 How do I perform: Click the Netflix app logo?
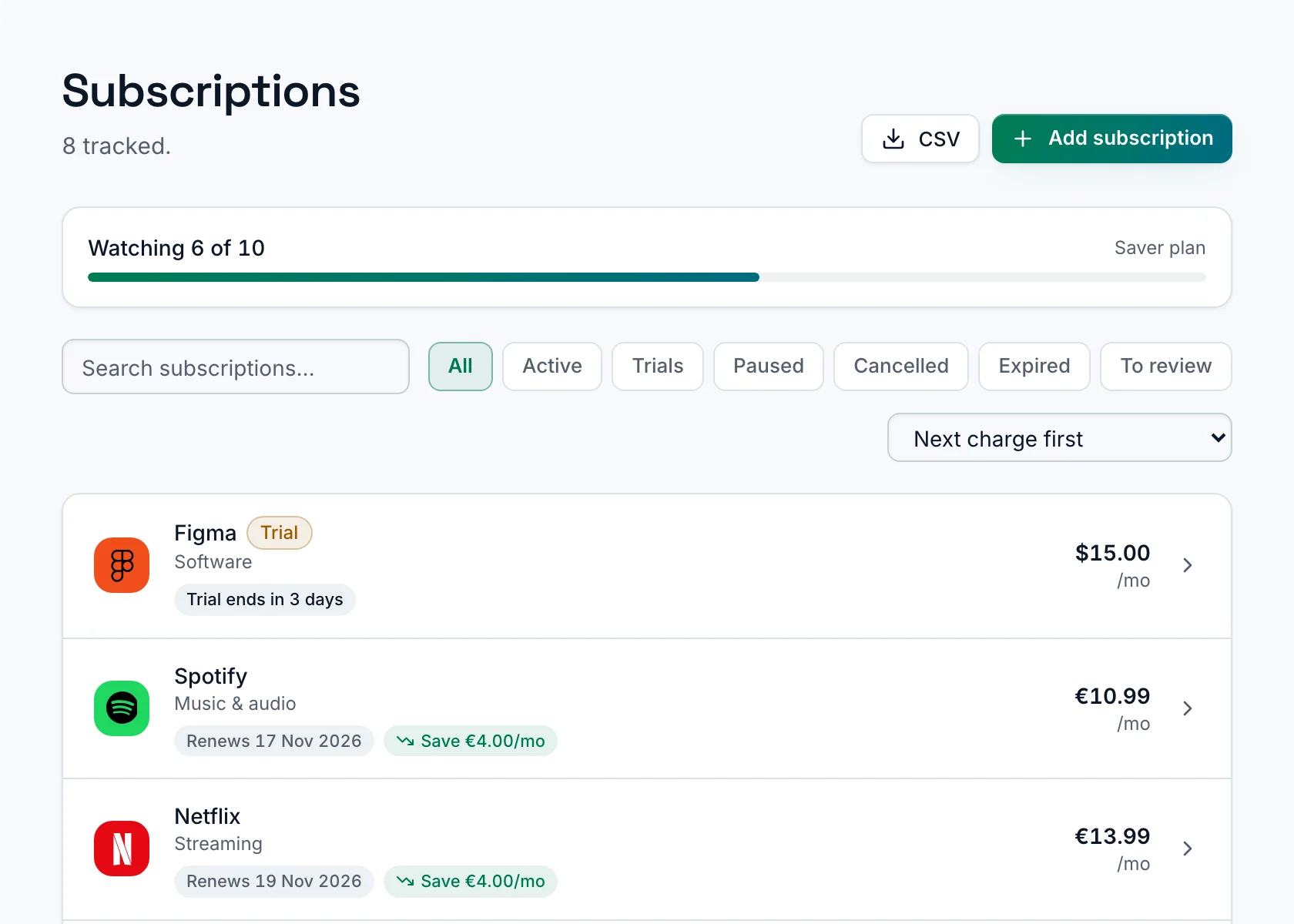pyautogui.click(x=122, y=849)
